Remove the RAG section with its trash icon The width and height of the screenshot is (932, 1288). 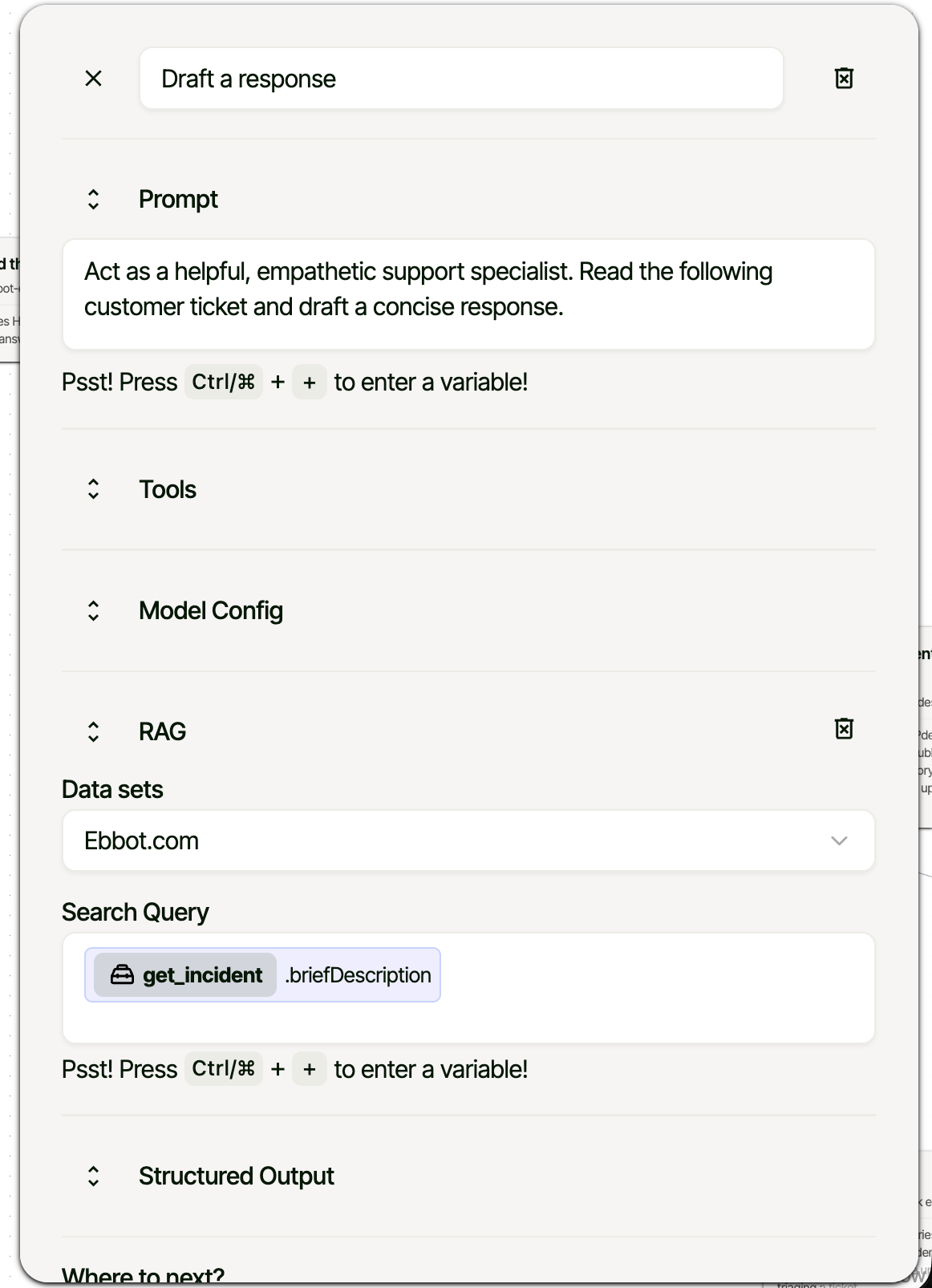click(x=844, y=729)
